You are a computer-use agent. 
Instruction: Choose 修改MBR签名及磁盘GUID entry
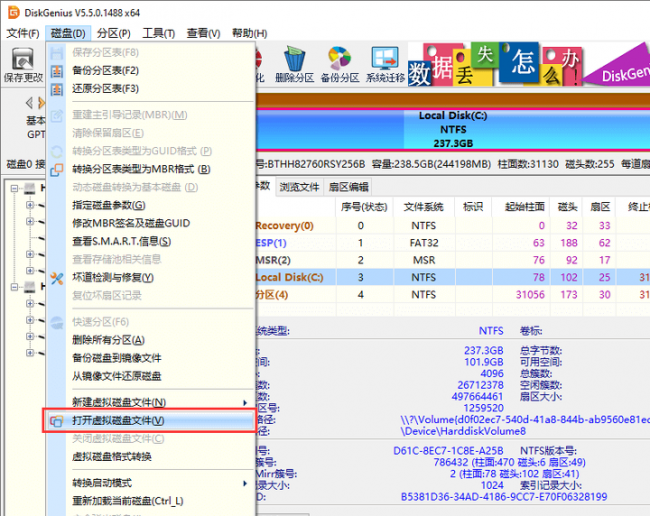151,223
